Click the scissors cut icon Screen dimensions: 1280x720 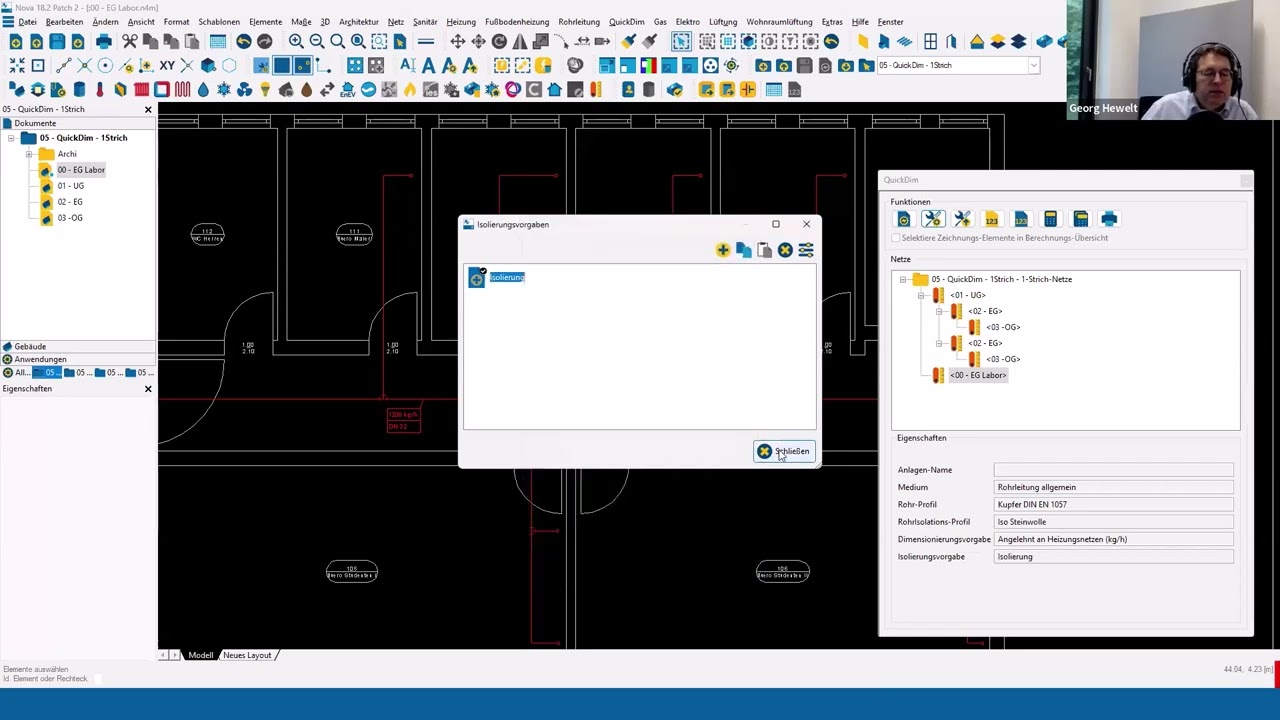pos(130,42)
